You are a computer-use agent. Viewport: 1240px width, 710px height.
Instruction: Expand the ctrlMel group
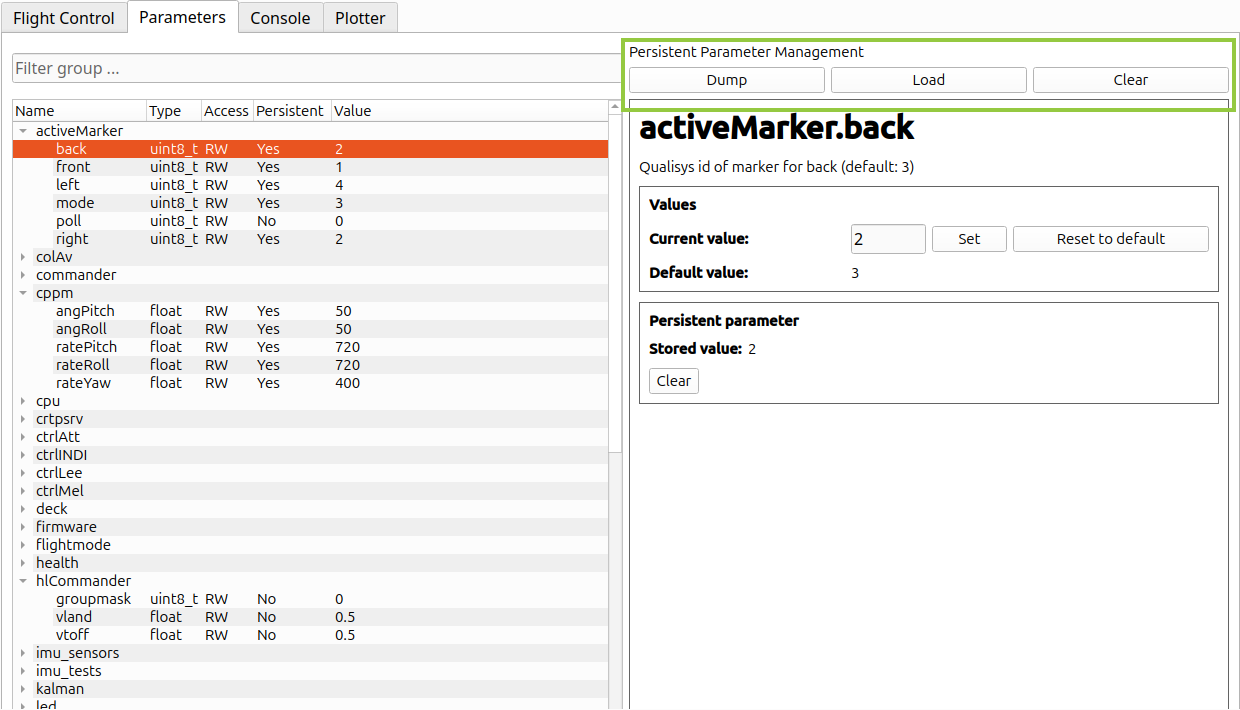23,491
